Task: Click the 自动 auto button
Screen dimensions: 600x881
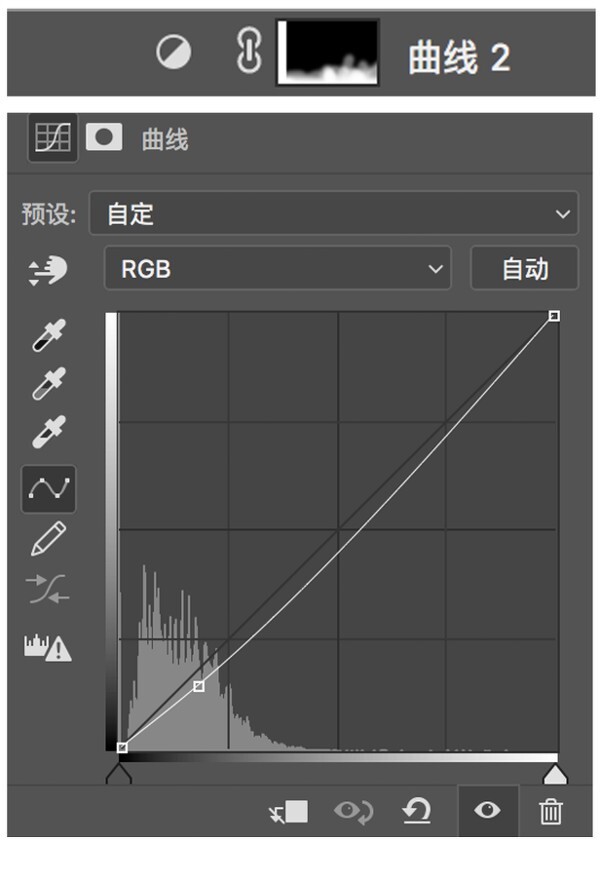Action: 524,269
